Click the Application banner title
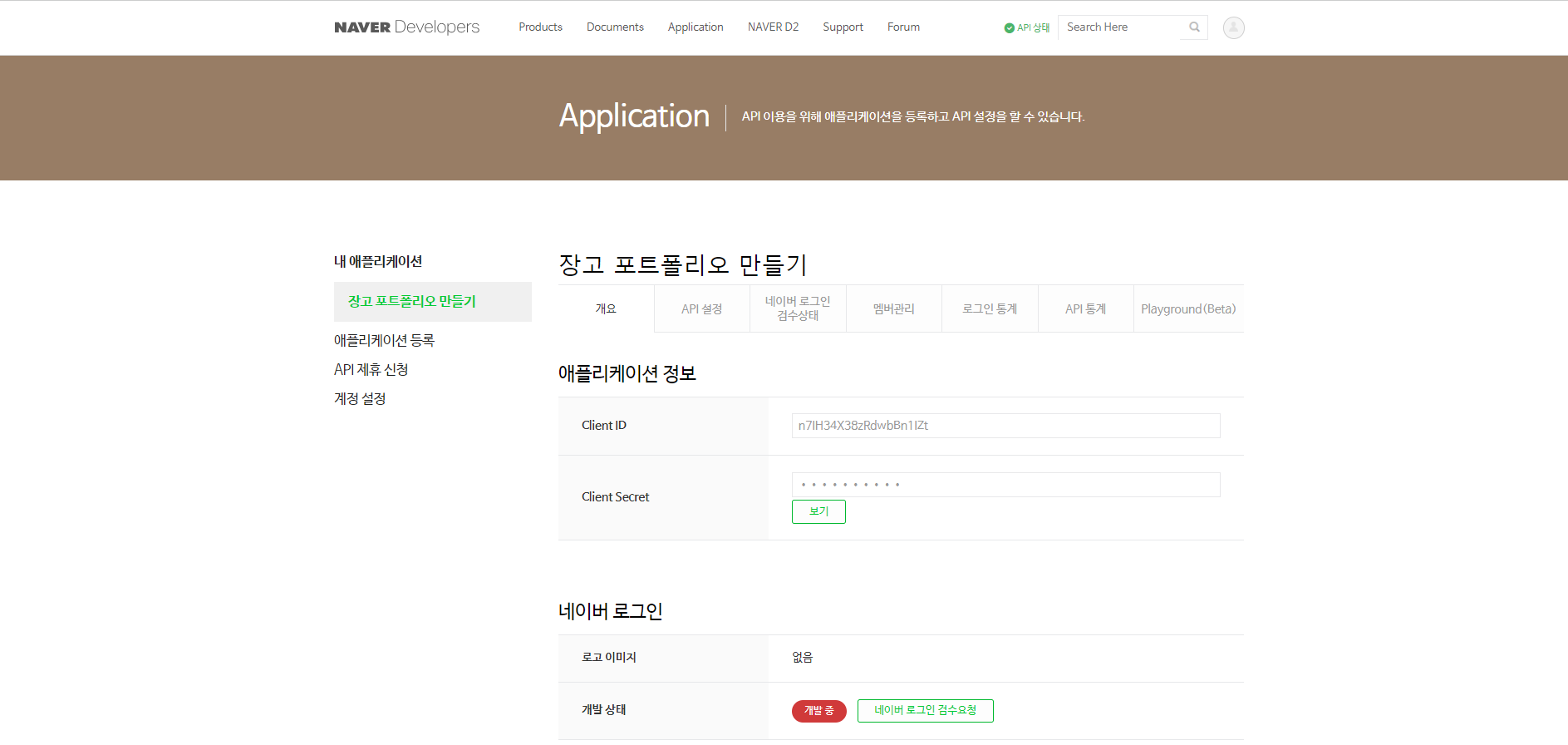 tap(634, 116)
